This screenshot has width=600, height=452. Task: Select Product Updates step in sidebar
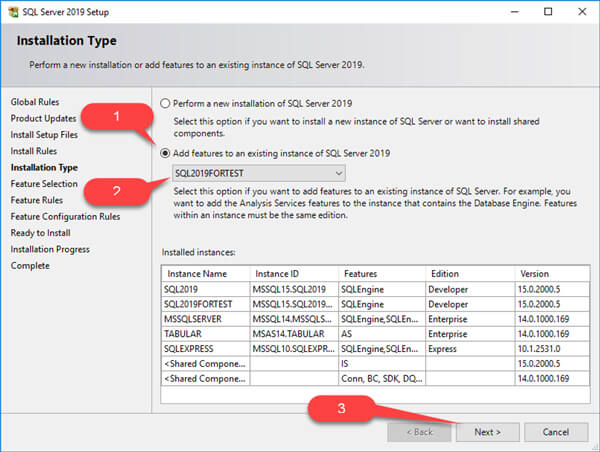(43, 118)
